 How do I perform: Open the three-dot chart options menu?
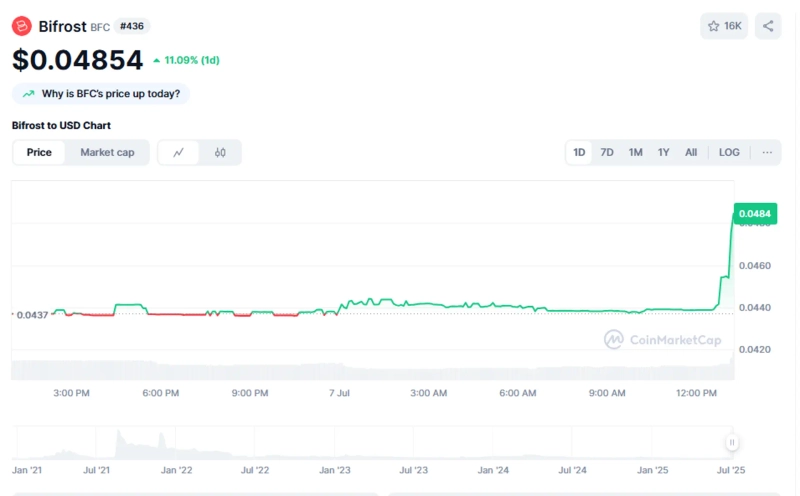pyautogui.click(x=767, y=153)
